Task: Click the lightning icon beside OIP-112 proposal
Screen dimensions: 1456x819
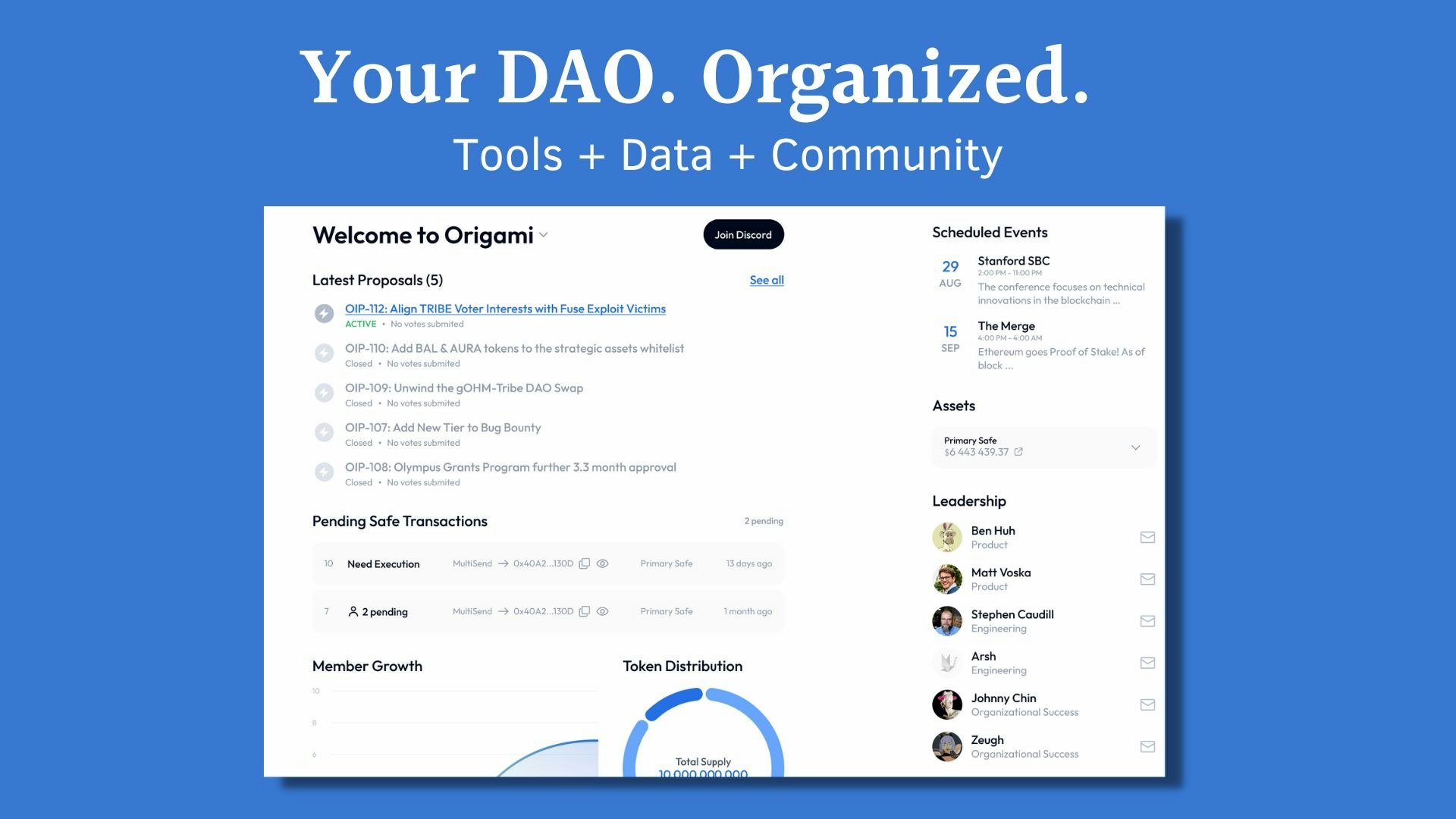Action: pos(324,313)
